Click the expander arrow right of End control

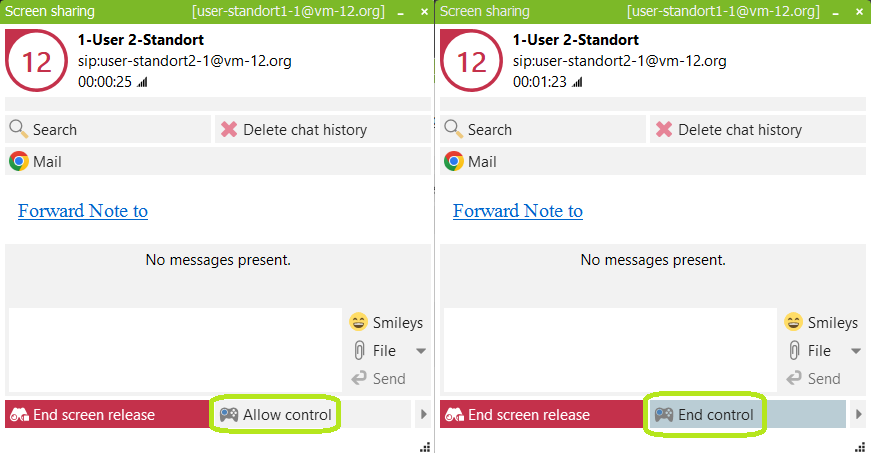pos(859,414)
